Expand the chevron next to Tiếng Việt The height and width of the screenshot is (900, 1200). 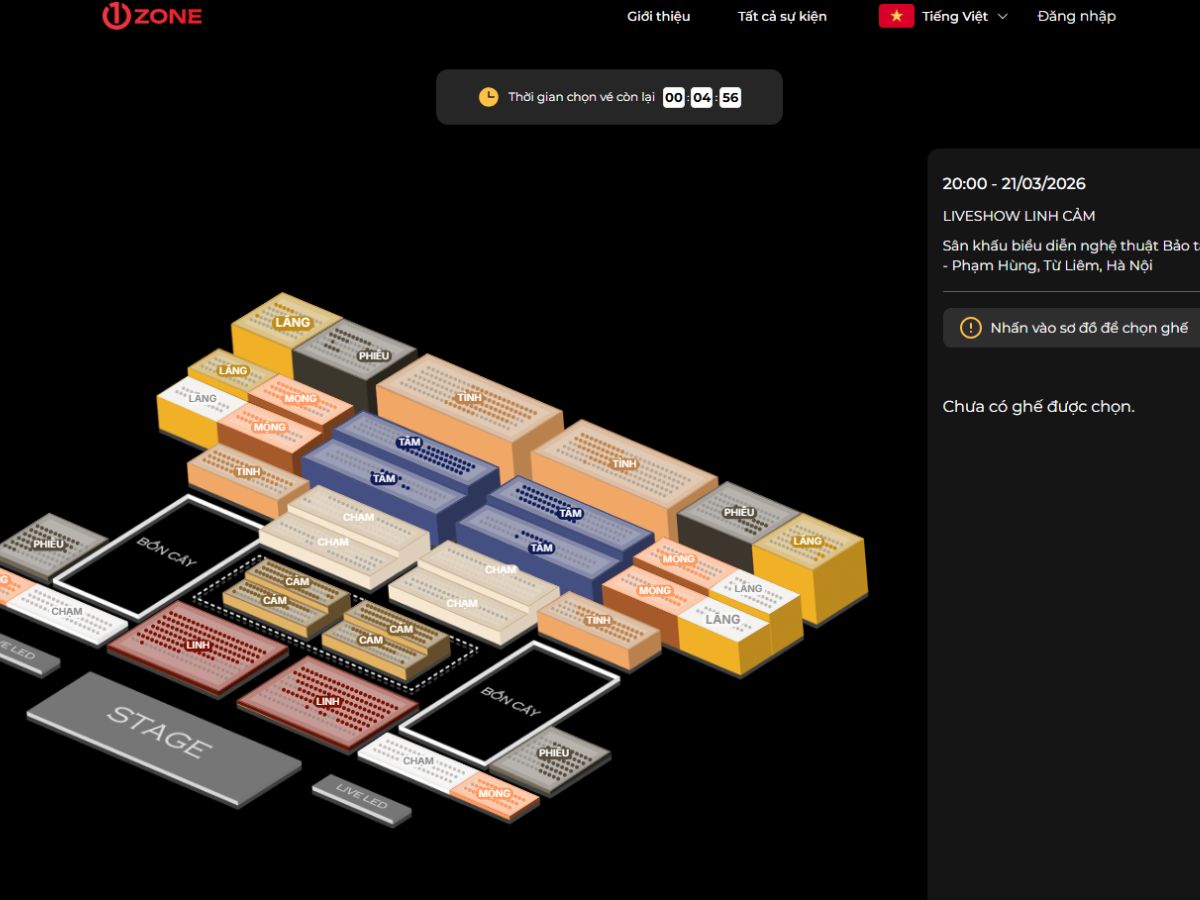coord(1003,16)
